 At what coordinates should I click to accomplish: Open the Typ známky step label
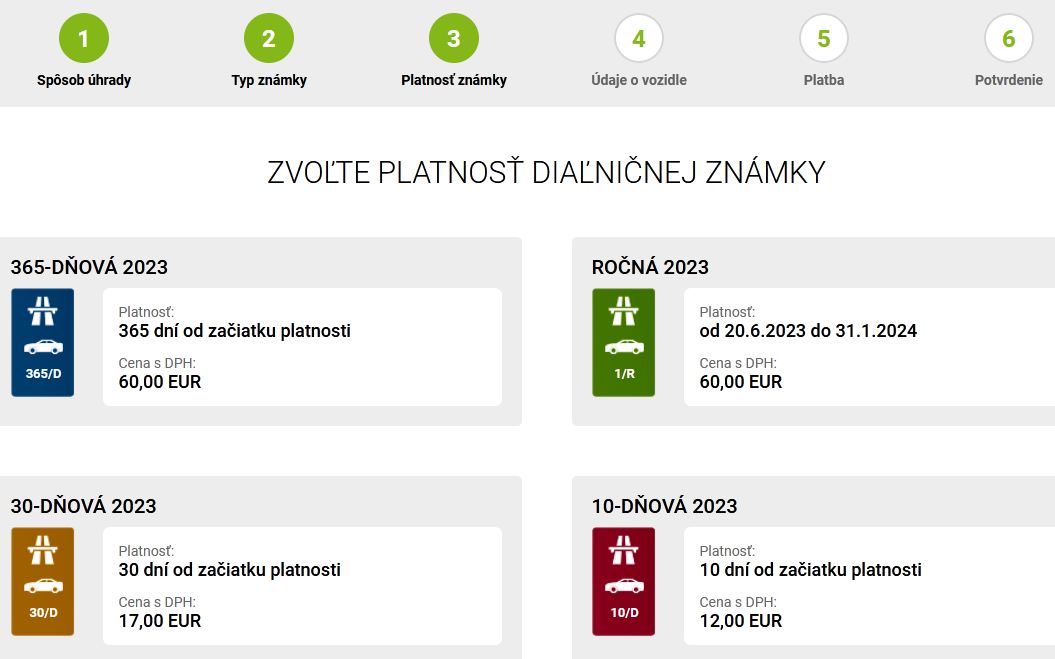click(x=269, y=80)
